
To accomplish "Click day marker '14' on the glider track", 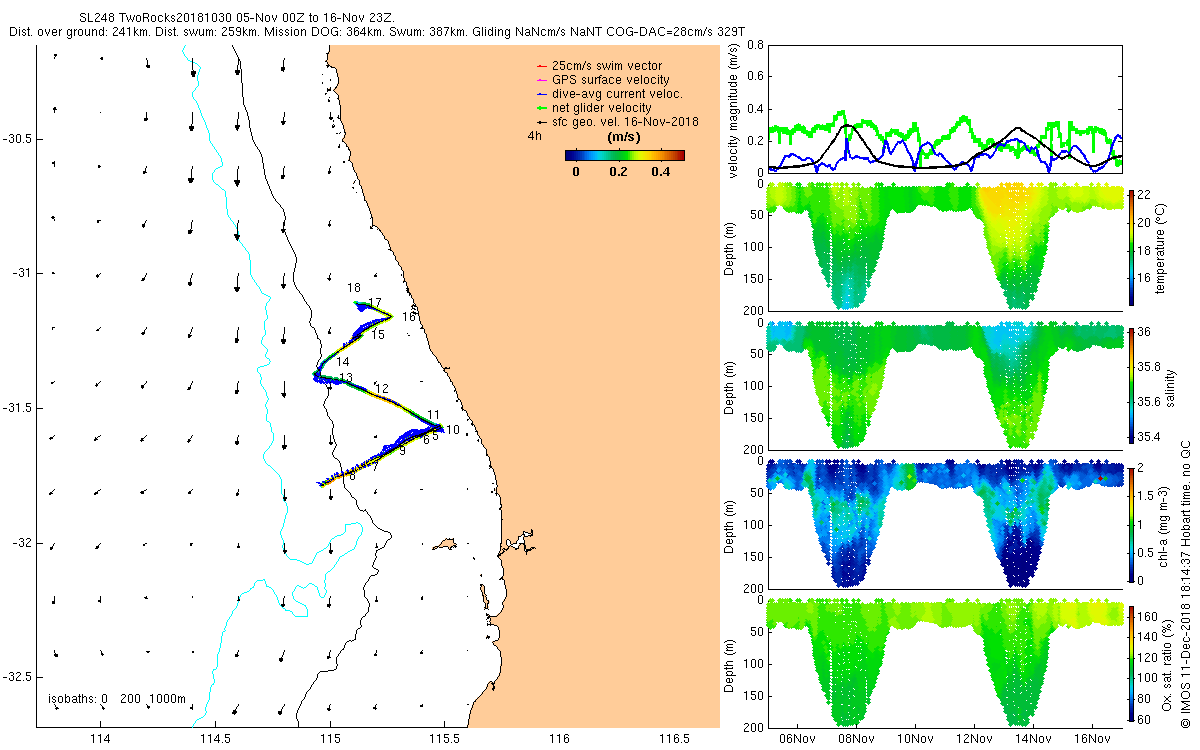I will point(343,361).
